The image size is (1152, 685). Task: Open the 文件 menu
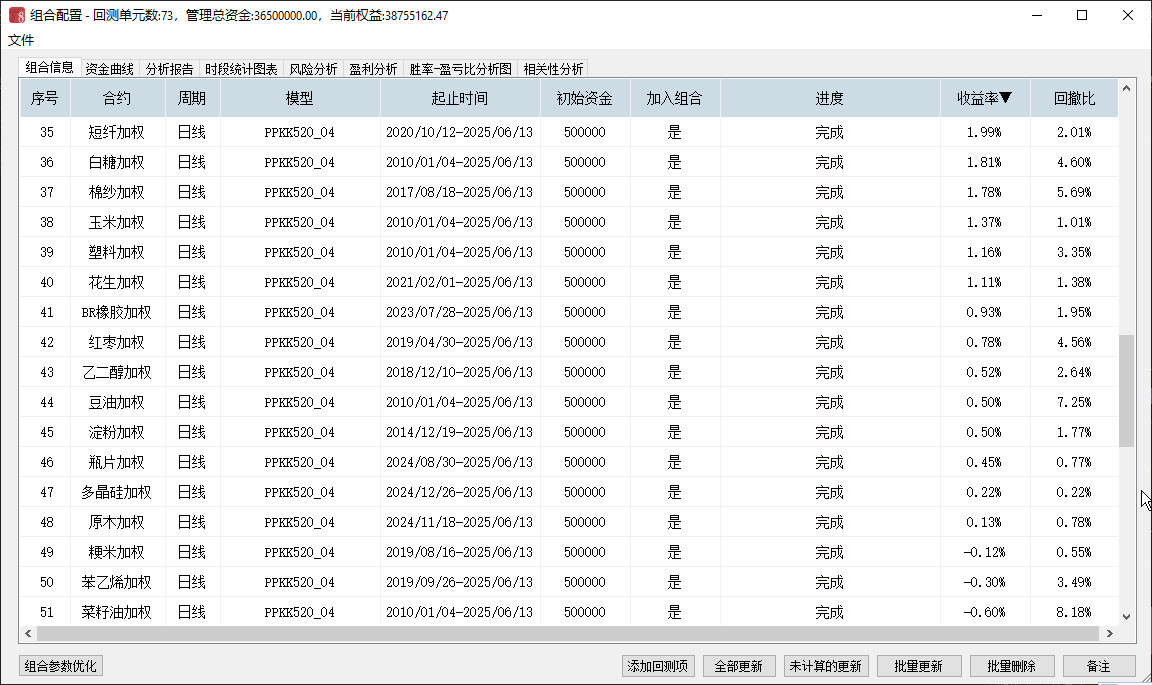[21, 40]
